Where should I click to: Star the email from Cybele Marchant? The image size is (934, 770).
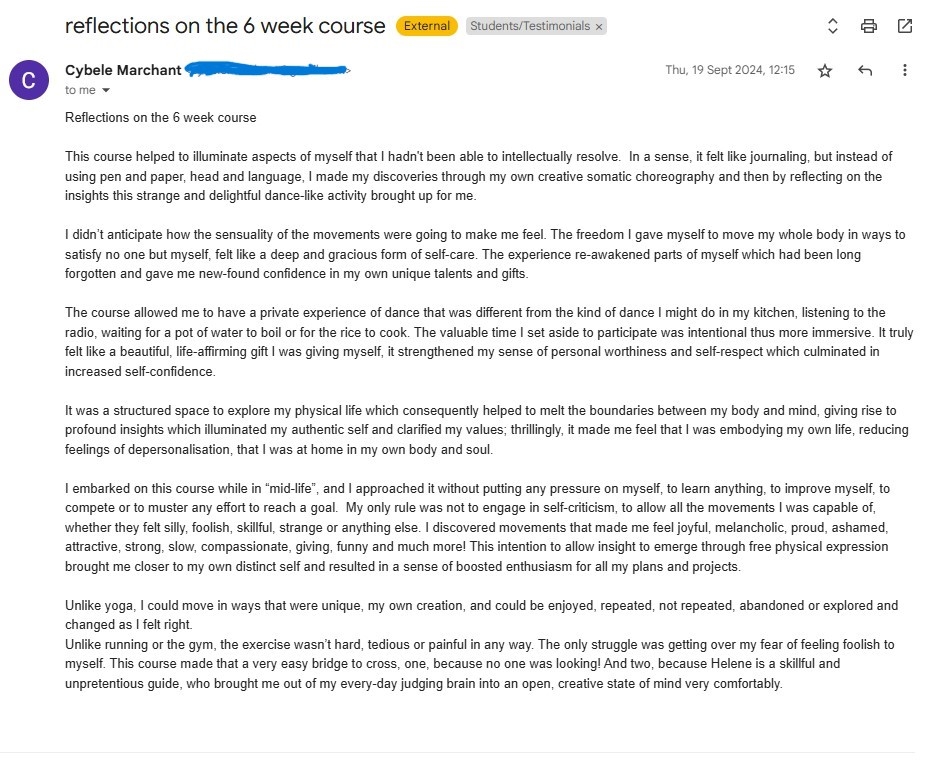click(825, 70)
